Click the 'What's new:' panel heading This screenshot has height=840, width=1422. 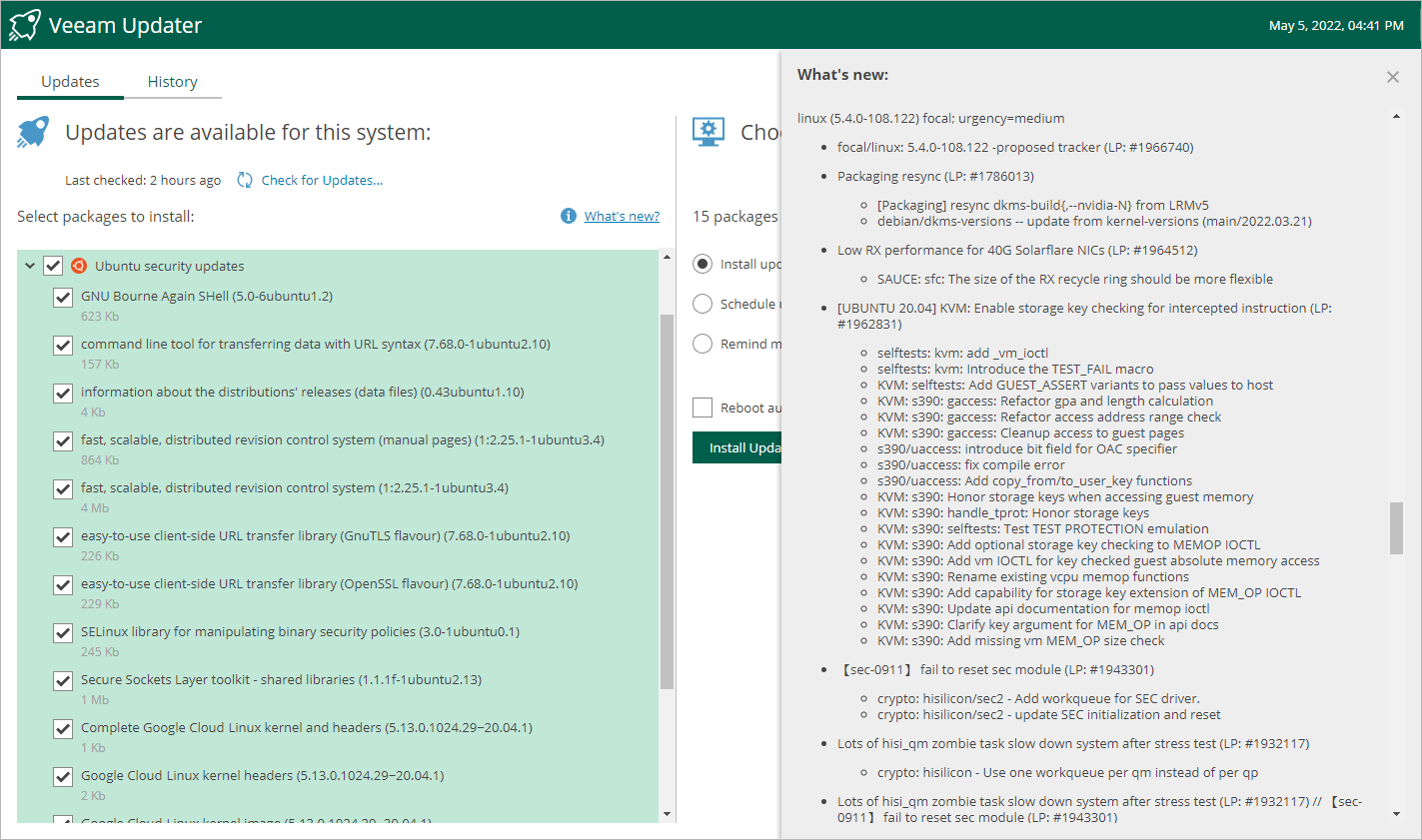[842, 75]
